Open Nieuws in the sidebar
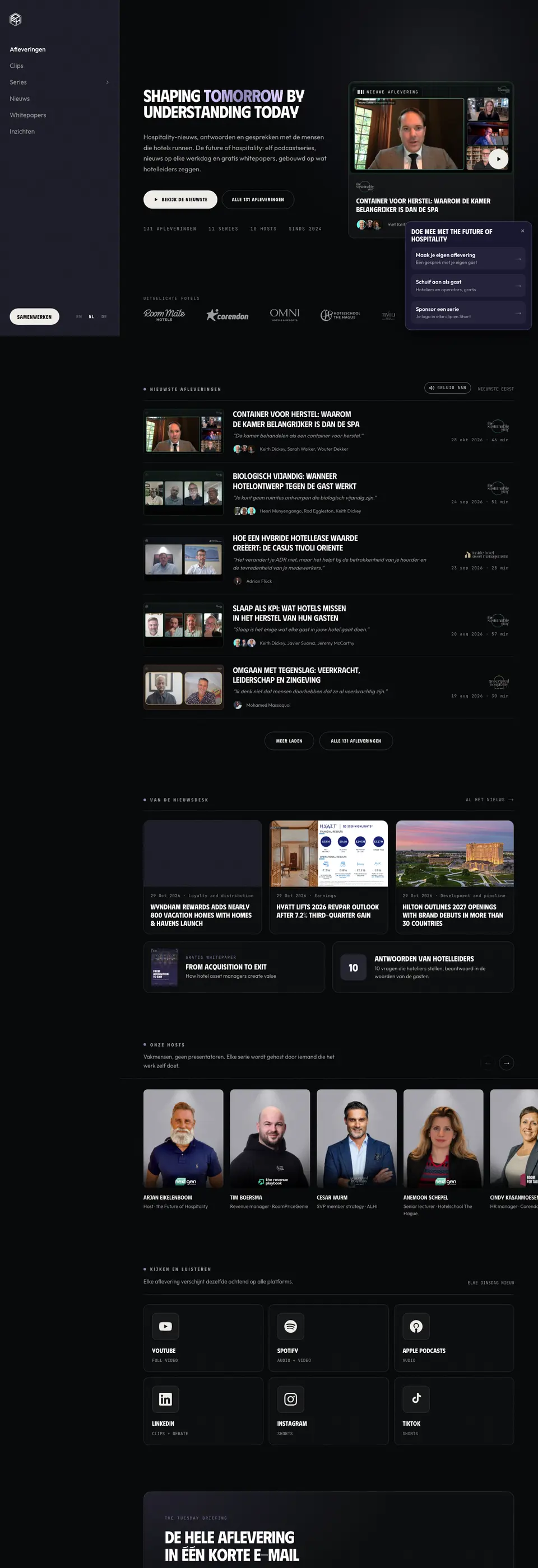538x1568 pixels. (20, 99)
